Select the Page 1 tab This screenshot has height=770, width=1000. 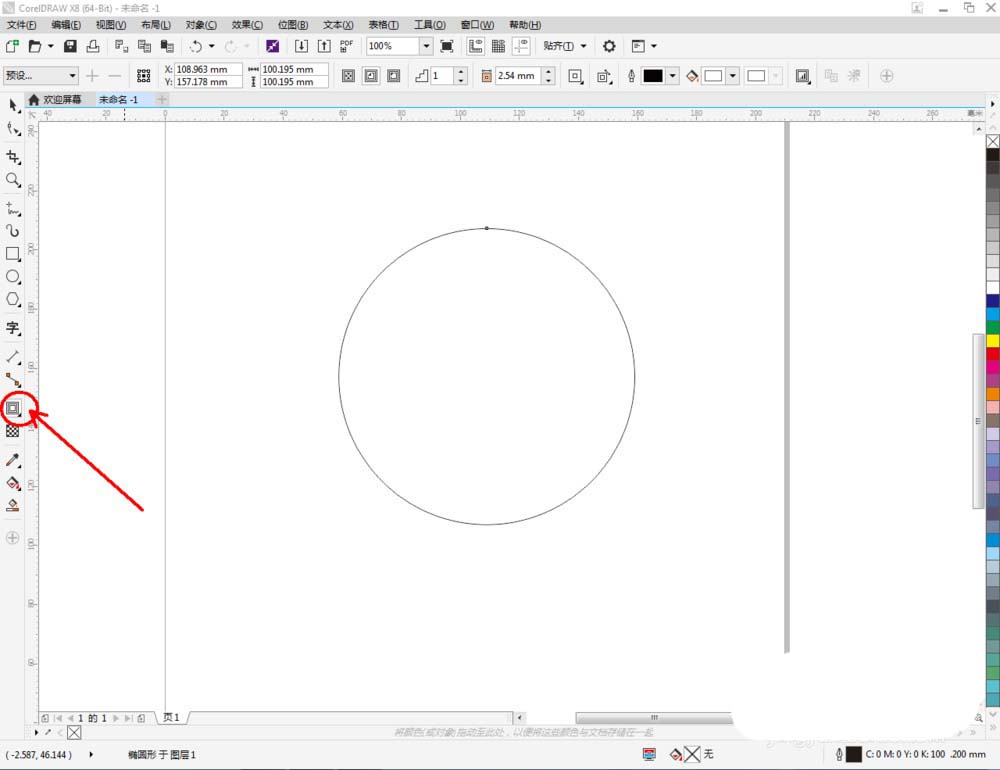171,718
